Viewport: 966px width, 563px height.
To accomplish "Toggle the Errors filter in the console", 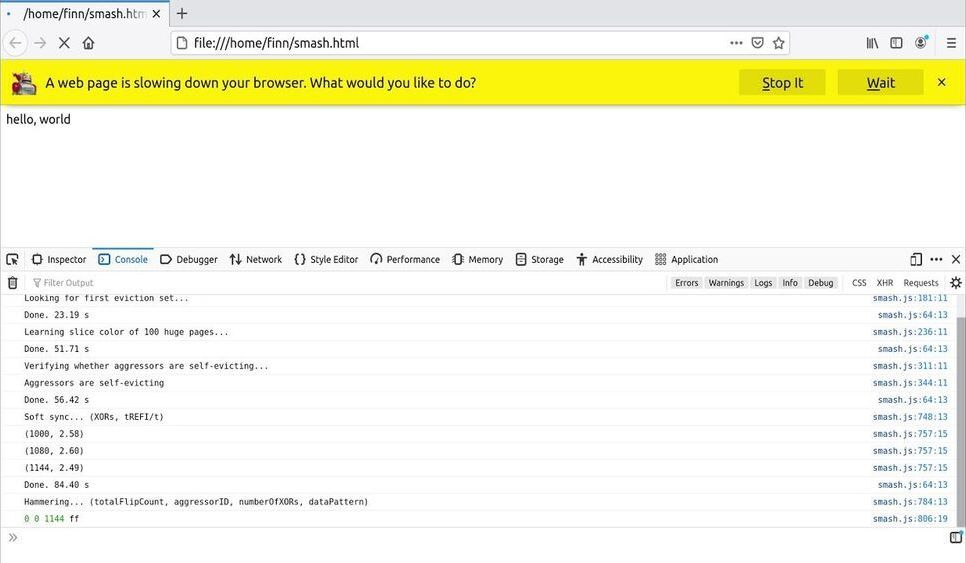I will pyautogui.click(x=686, y=283).
